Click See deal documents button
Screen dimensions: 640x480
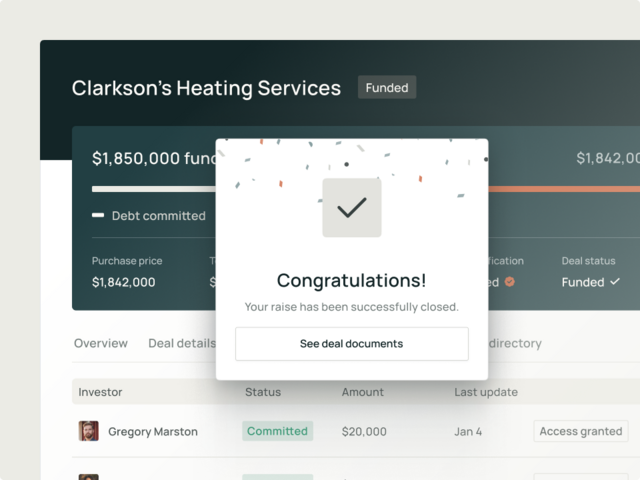pos(352,344)
